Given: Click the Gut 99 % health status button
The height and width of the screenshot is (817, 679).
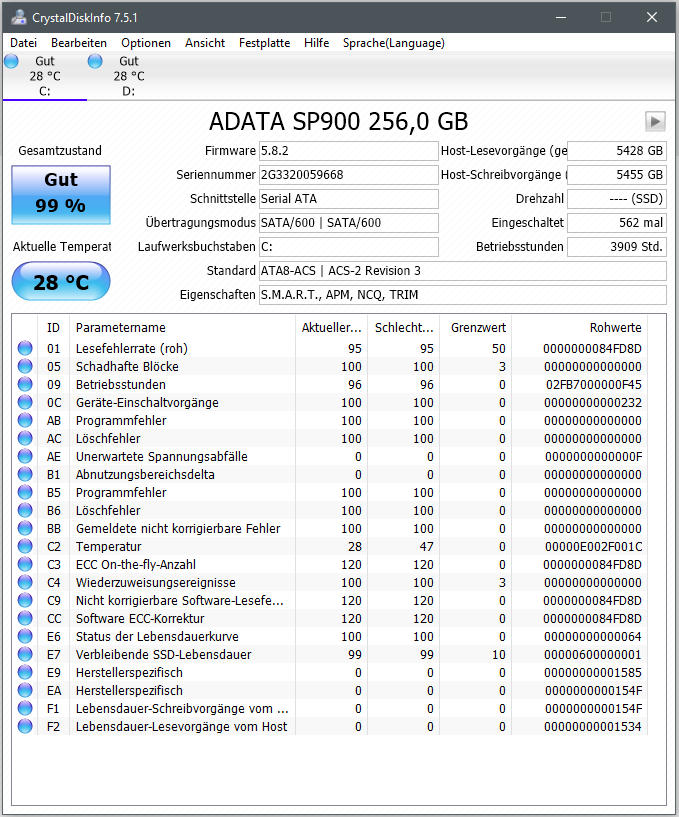Looking at the screenshot, I should tap(61, 195).
